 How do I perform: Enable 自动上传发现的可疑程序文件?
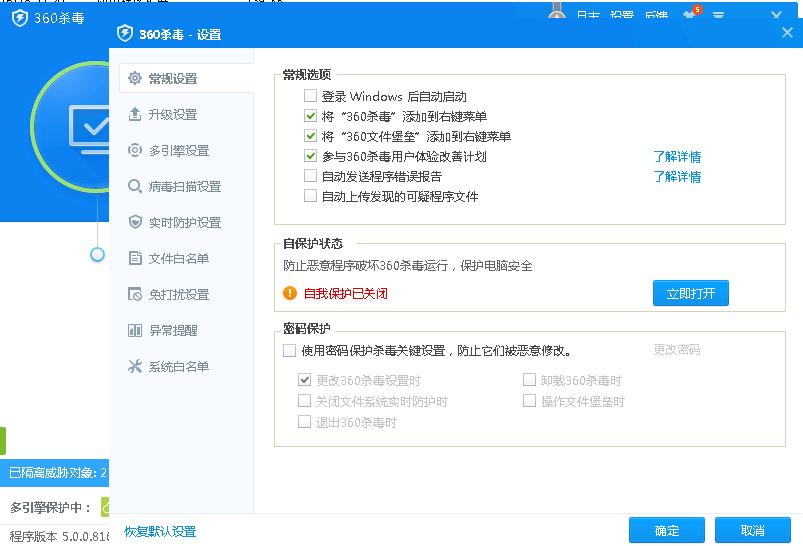pyautogui.click(x=310, y=196)
